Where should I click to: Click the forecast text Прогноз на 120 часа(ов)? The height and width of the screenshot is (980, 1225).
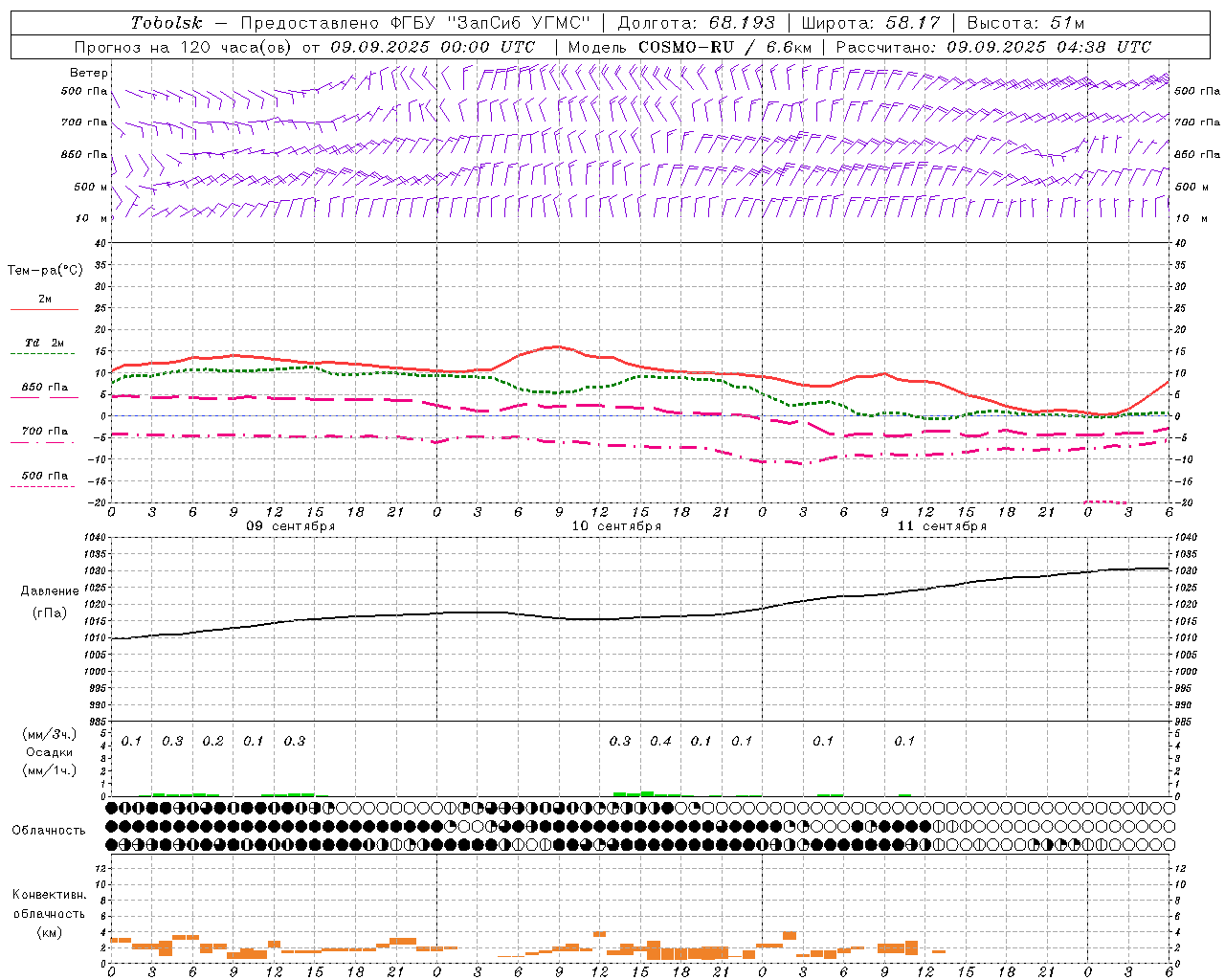183,47
